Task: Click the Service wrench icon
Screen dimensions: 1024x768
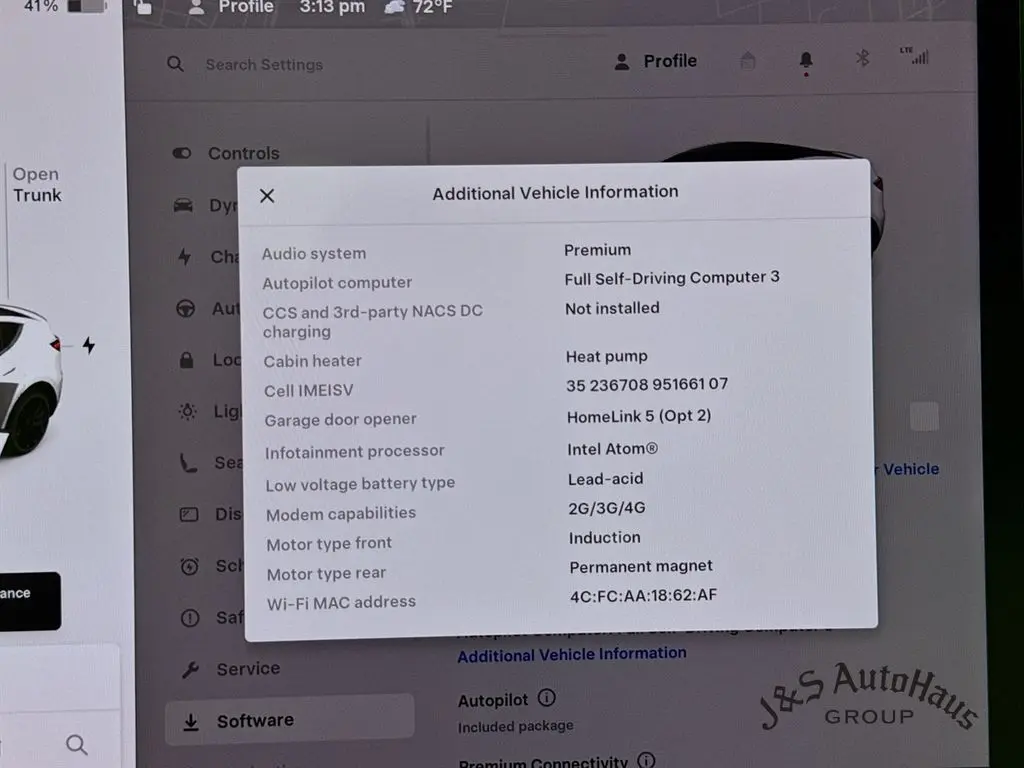Action: click(191, 669)
